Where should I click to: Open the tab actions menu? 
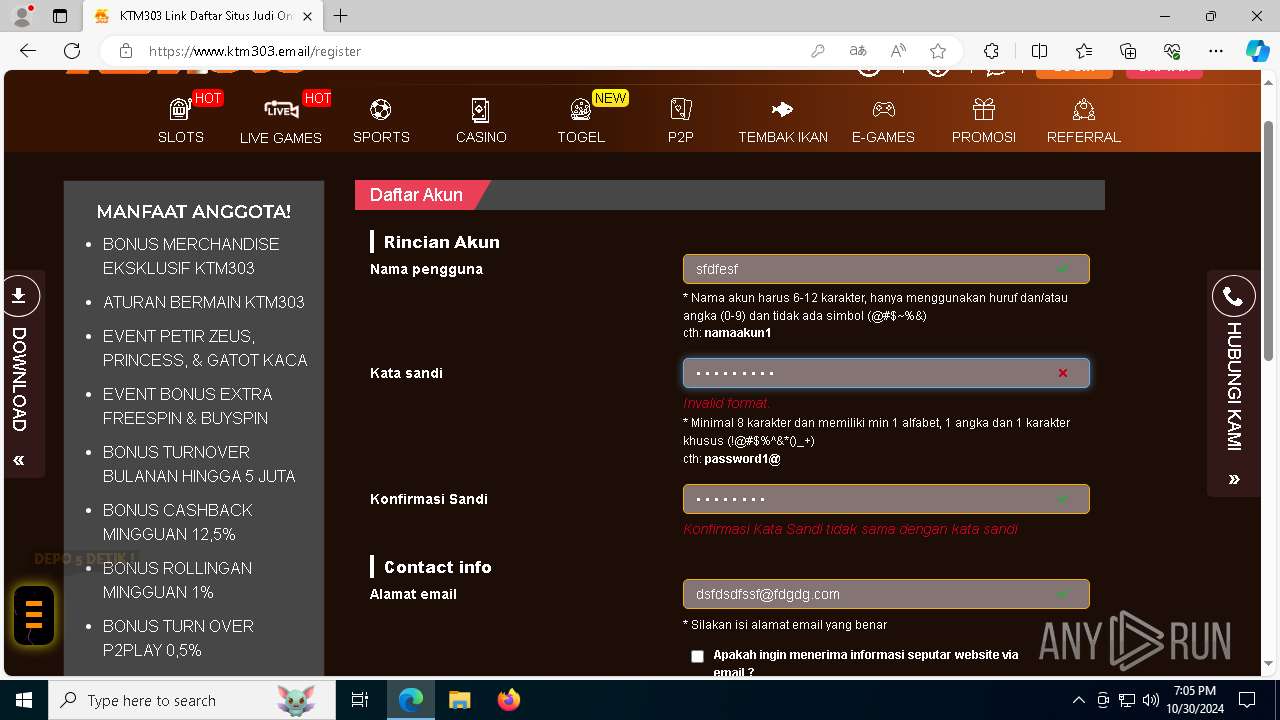60,16
